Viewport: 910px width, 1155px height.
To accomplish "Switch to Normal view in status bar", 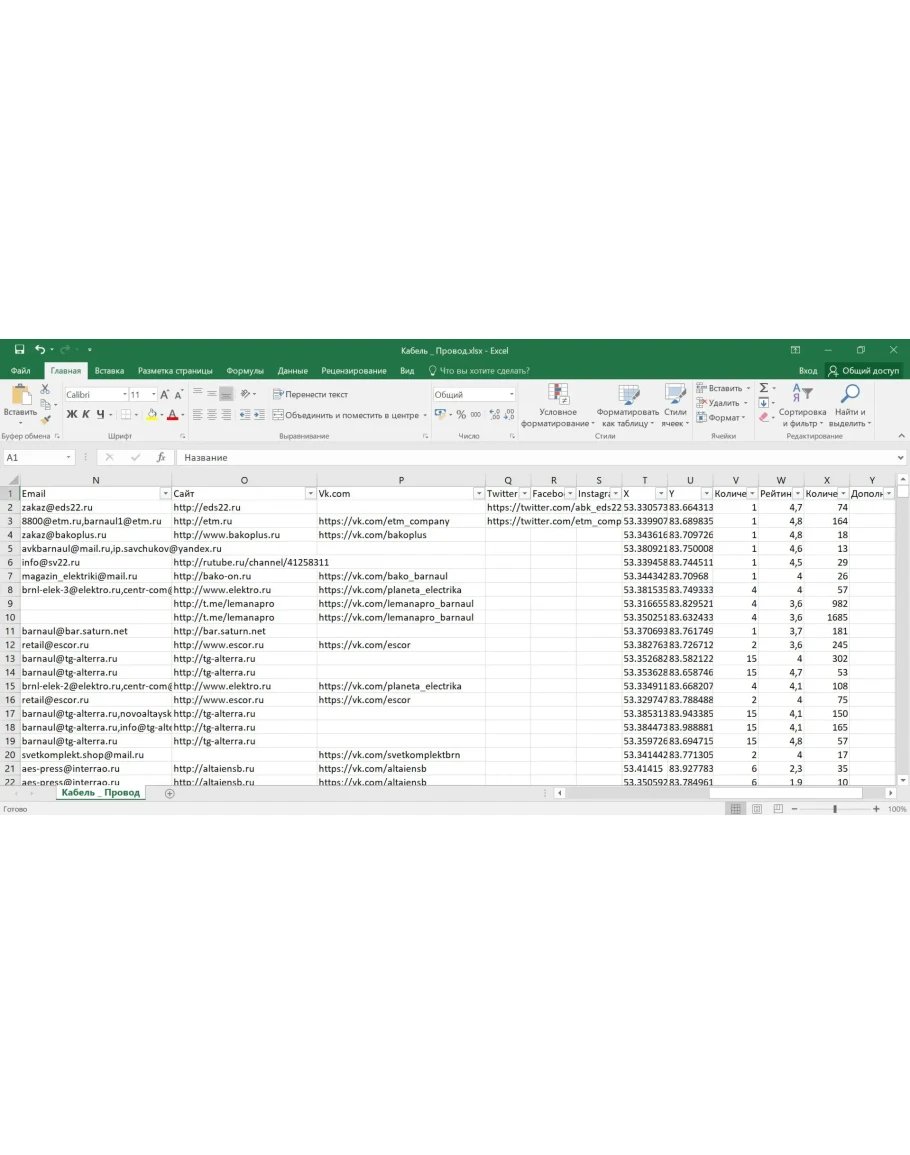I will click(x=735, y=809).
